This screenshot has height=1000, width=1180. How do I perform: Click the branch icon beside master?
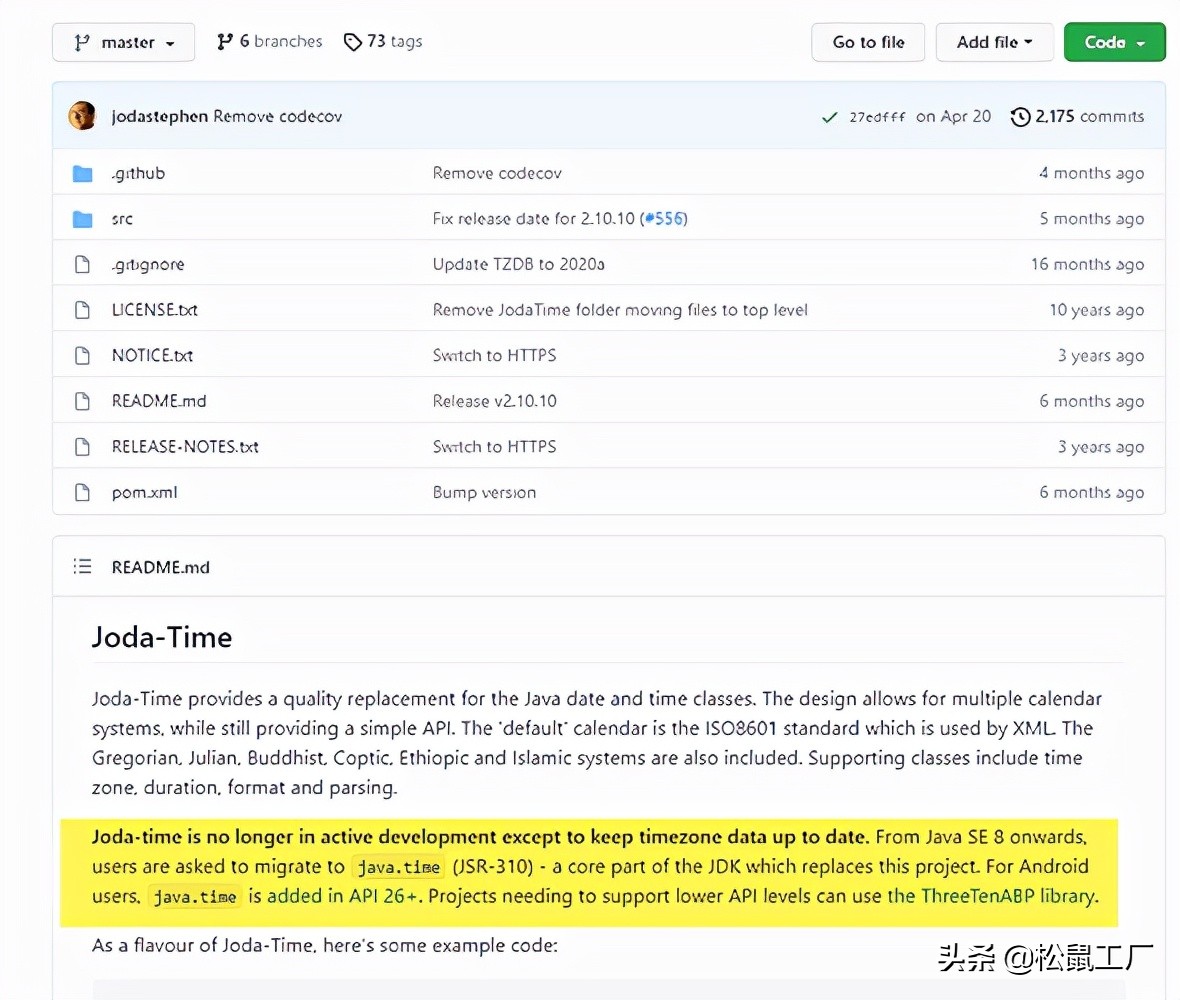pyautogui.click(x=82, y=43)
